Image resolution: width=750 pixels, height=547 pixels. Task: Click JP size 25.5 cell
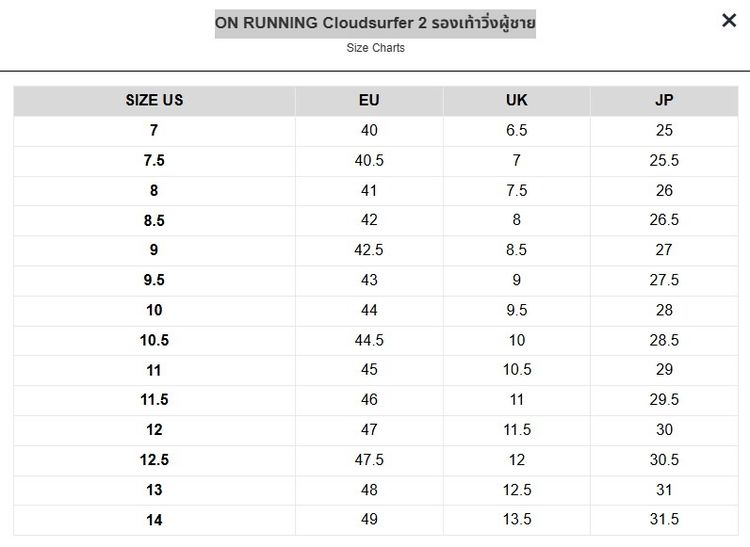[664, 161]
